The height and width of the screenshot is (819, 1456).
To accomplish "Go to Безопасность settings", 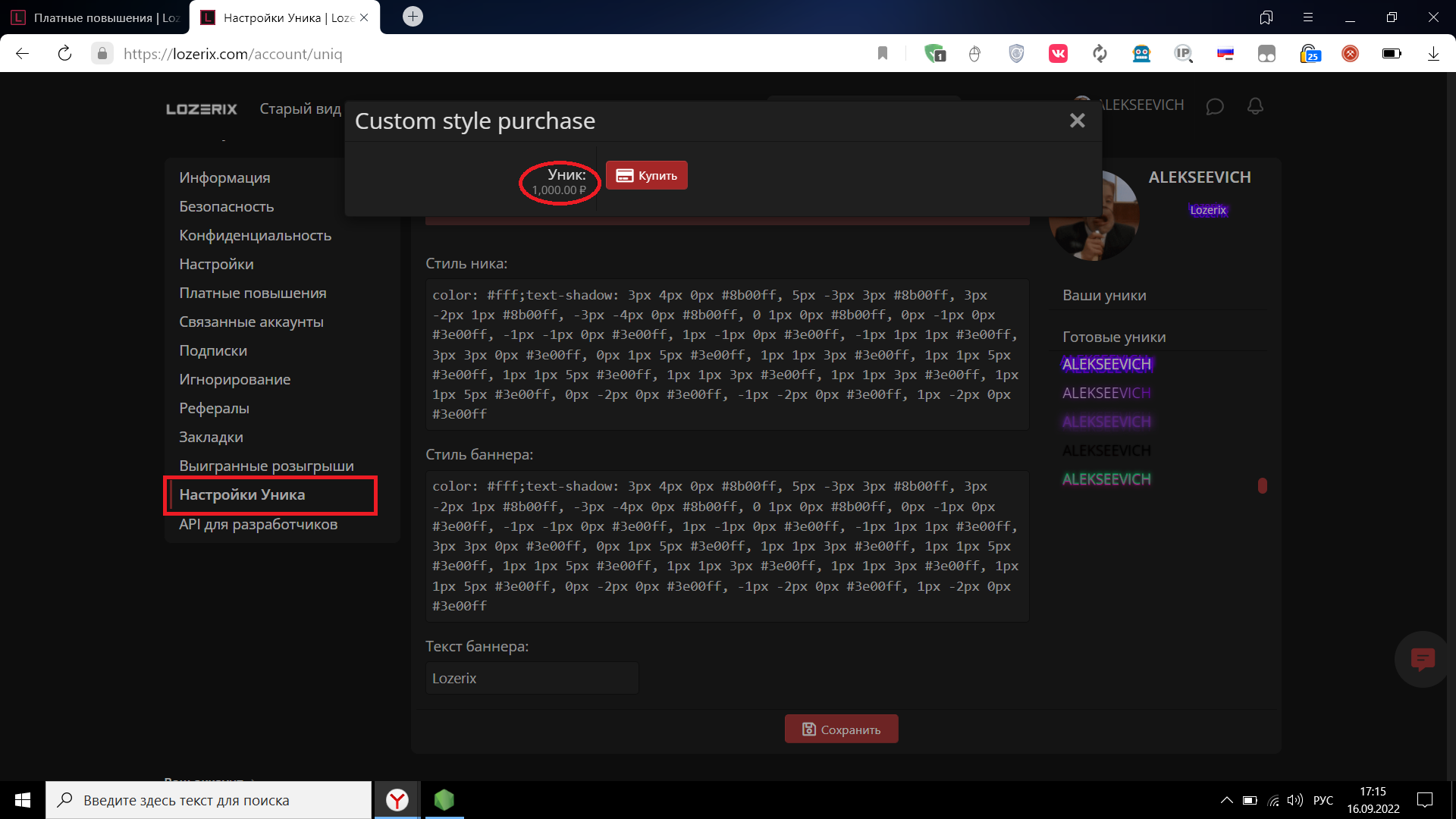I will click(x=227, y=206).
